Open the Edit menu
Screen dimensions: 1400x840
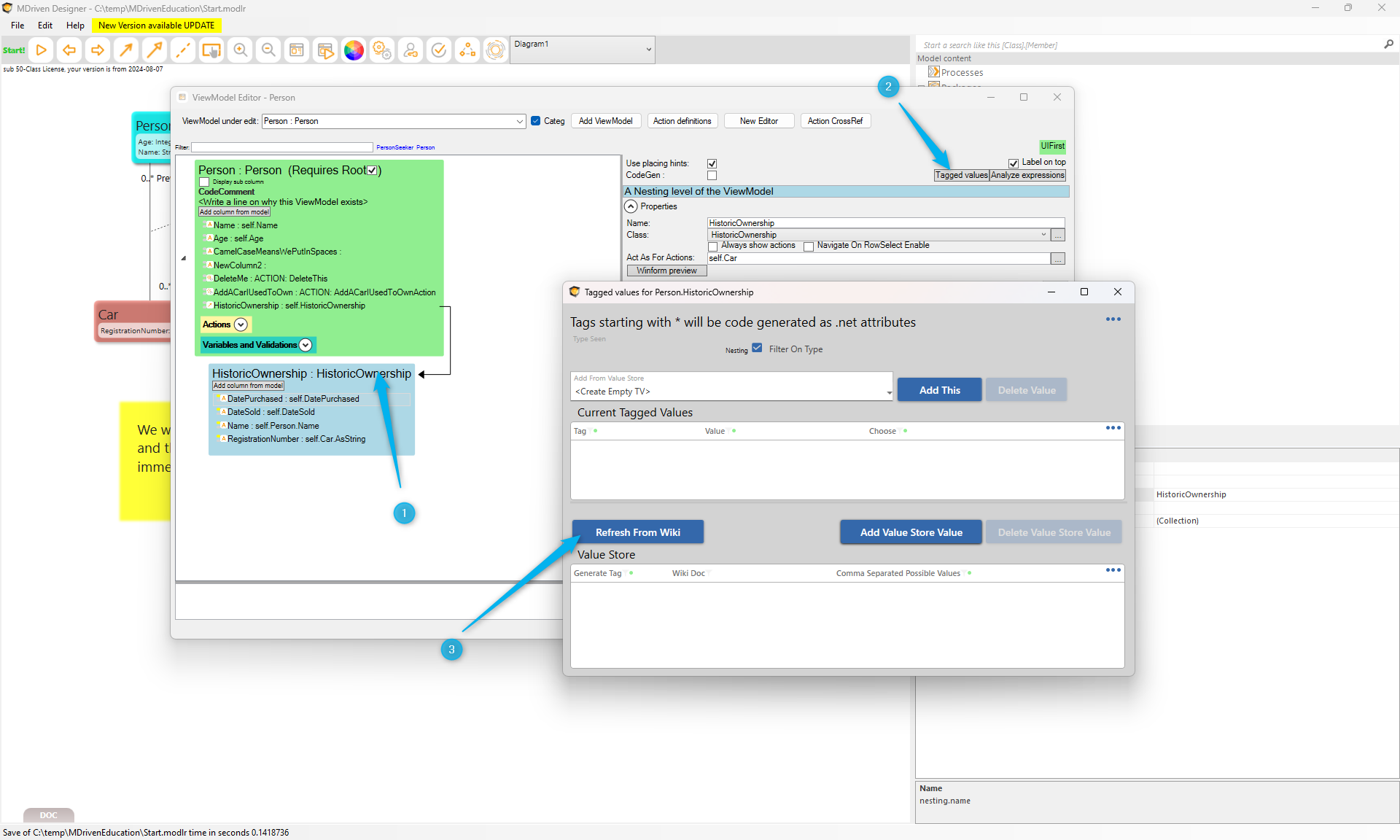45,25
